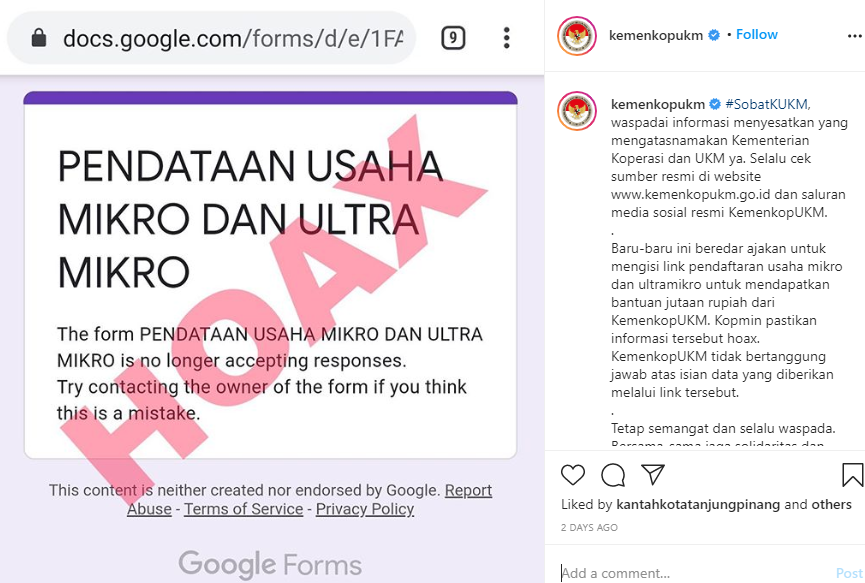Open the three-dot post options menu
This screenshot has height=583, width=865.
pyautogui.click(x=855, y=36)
